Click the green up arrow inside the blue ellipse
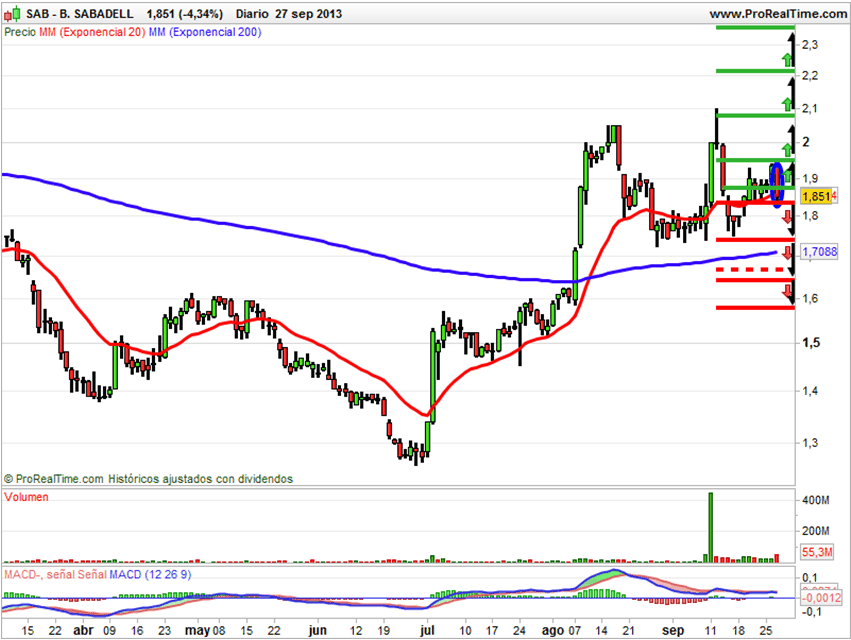This screenshot has width=851, height=640. pyautogui.click(x=787, y=177)
